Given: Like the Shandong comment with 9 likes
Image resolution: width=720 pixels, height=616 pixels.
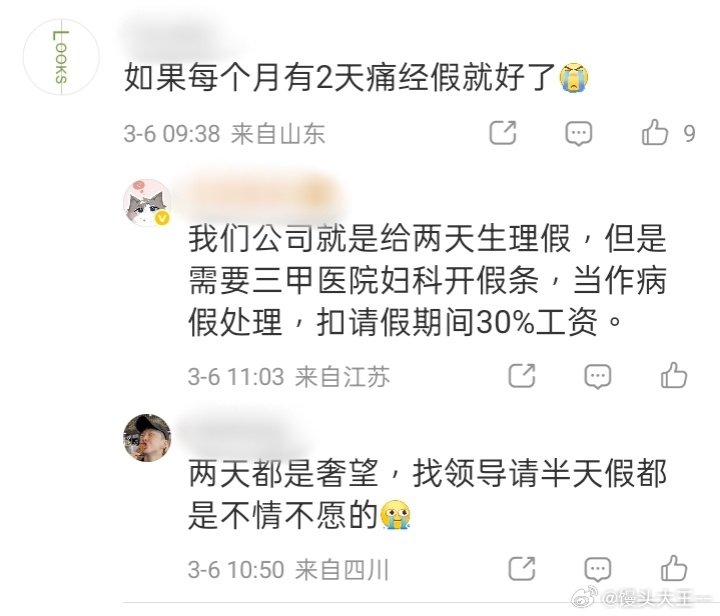Looking at the screenshot, I should coord(654,132).
